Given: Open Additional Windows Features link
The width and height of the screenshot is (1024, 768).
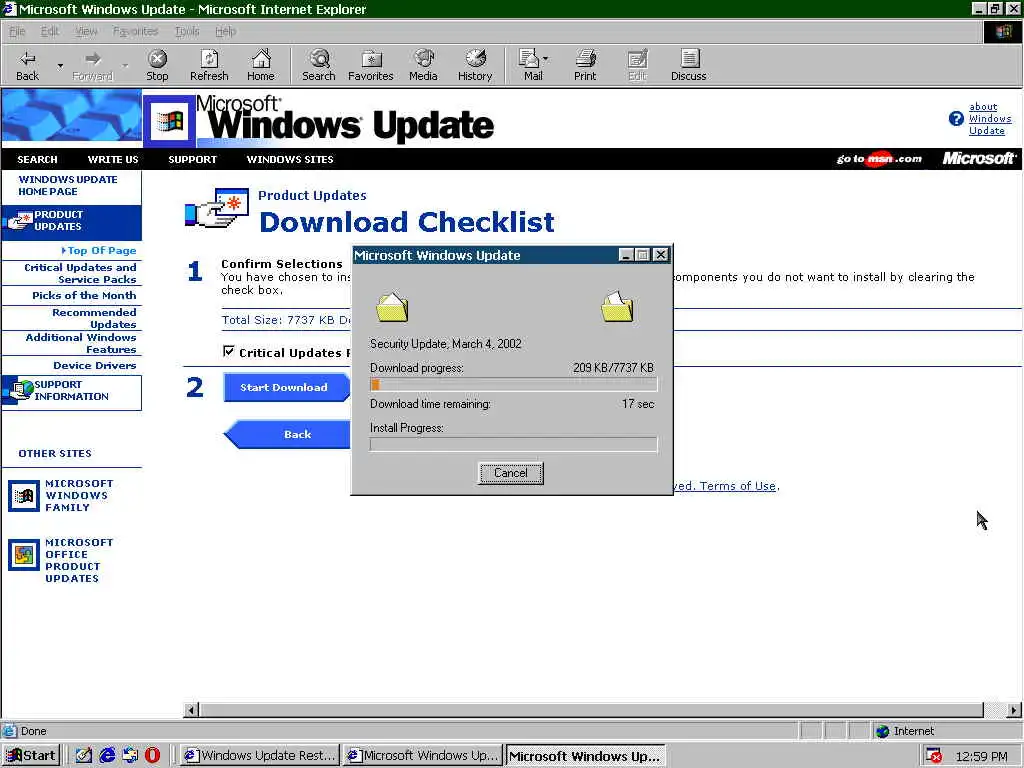Looking at the screenshot, I should (81, 343).
